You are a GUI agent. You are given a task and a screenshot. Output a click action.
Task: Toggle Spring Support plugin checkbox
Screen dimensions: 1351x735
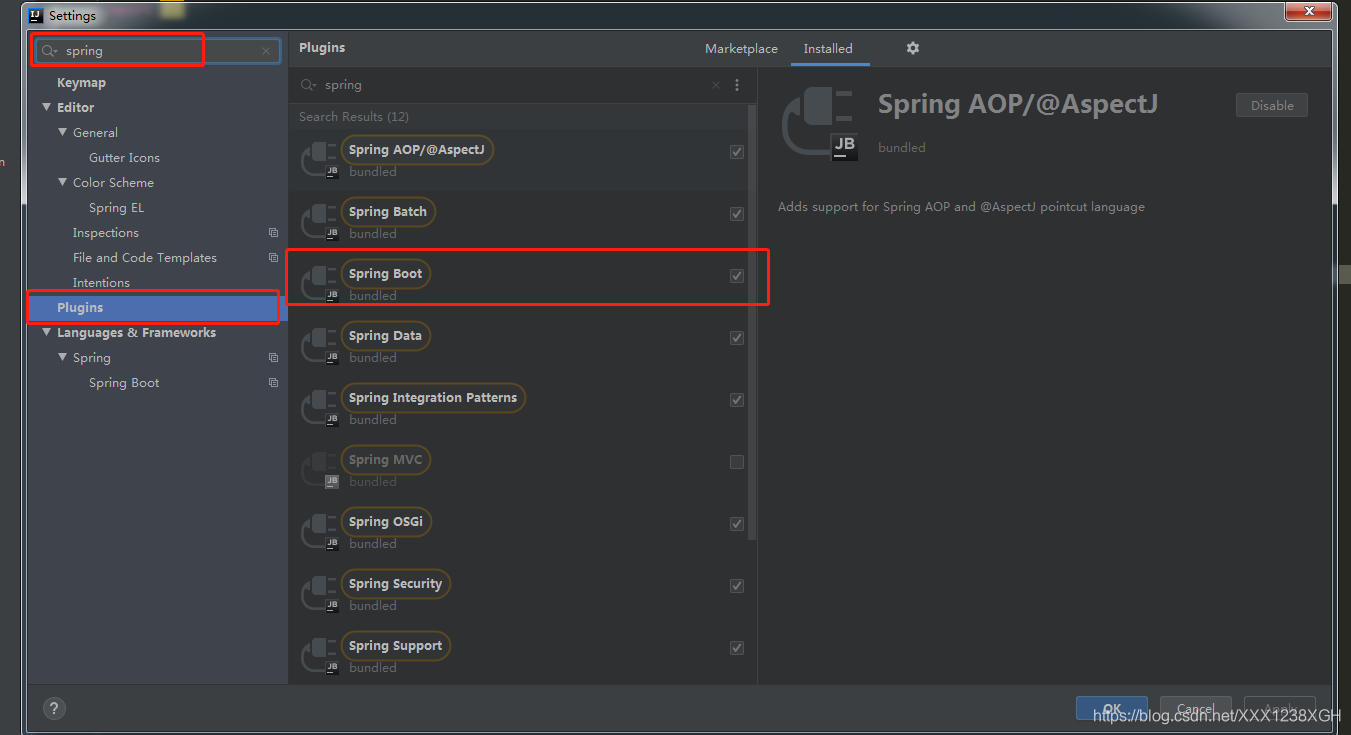[x=737, y=648]
